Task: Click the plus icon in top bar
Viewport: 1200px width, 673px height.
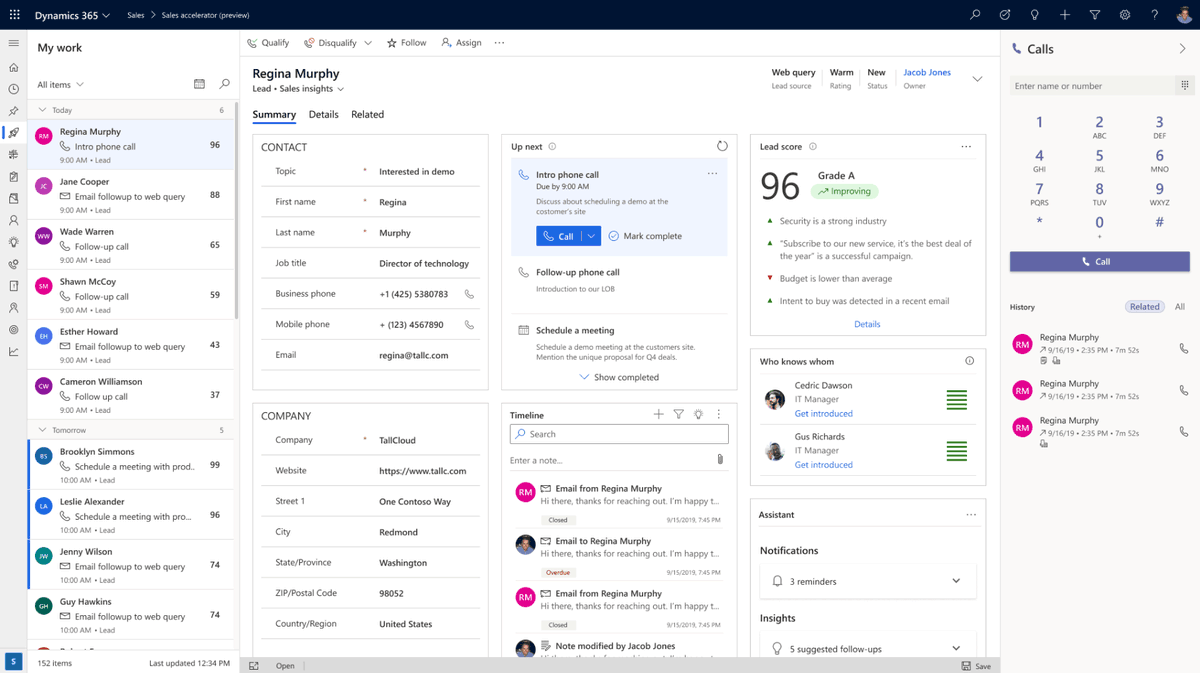Action: pos(1065,15)
